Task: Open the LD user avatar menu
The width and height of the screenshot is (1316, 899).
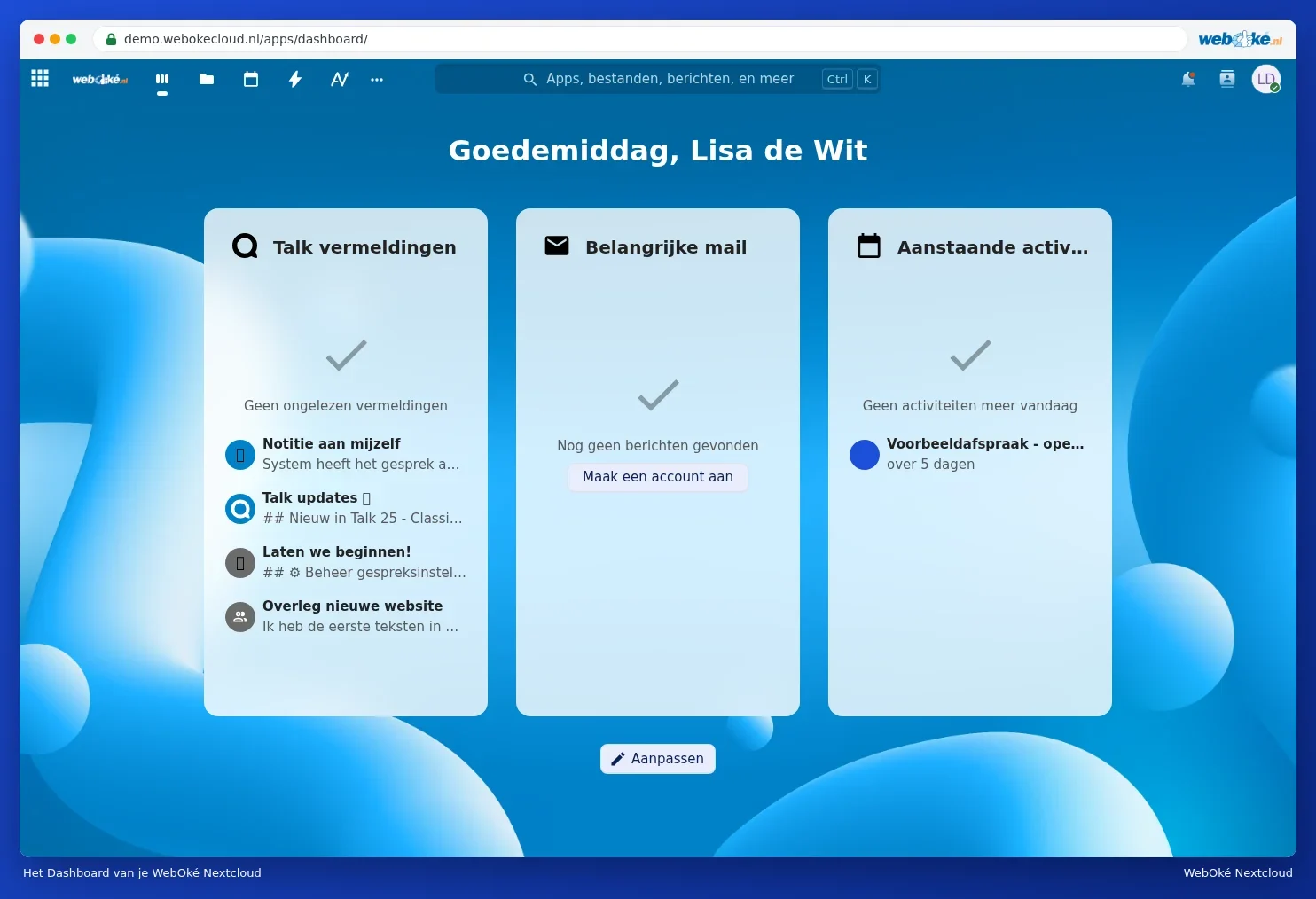Action: click(x=1266, y=79)
